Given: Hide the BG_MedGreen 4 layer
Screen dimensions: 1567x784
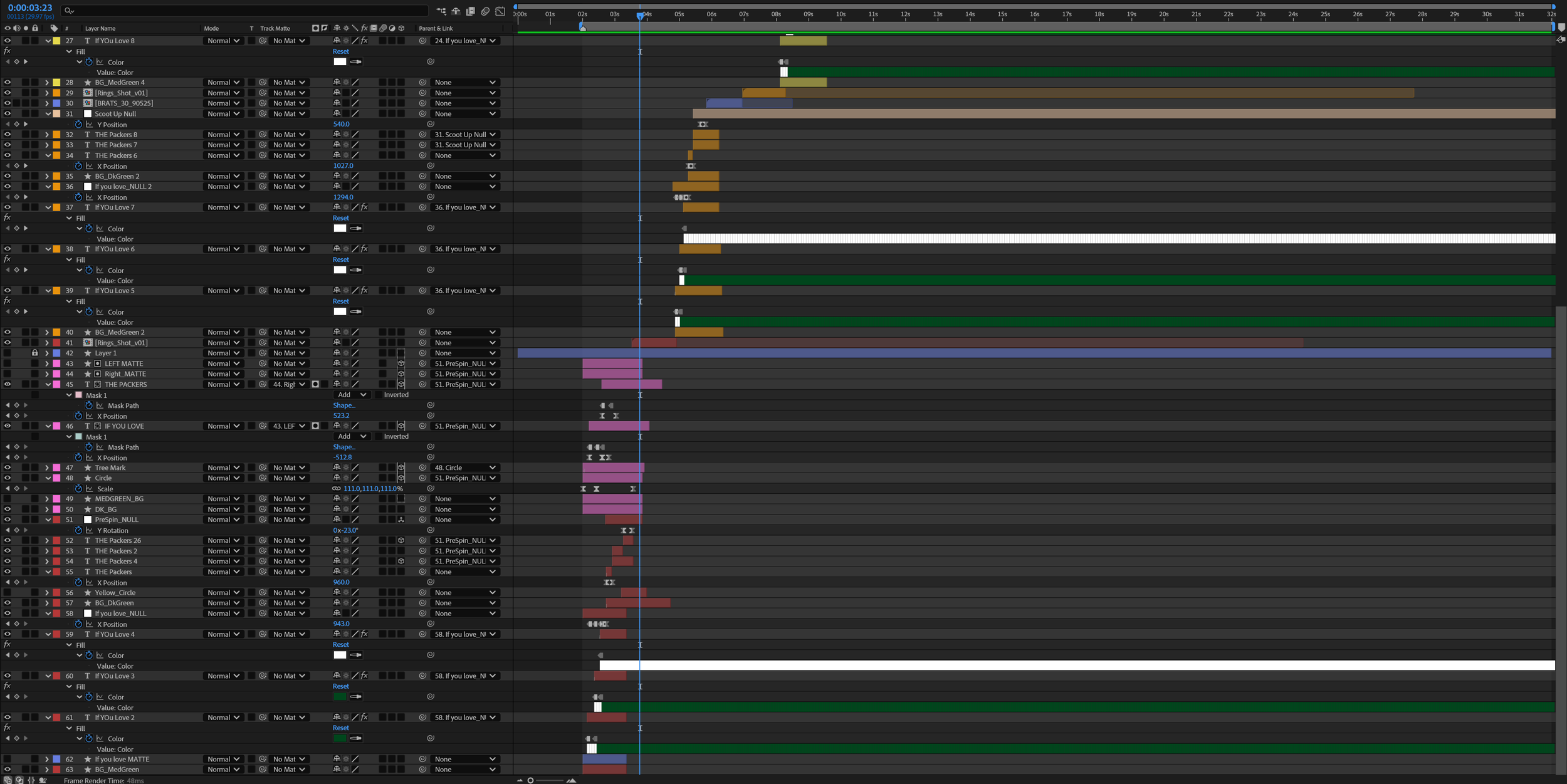Looking at the screenshot, I should (8, 82).
